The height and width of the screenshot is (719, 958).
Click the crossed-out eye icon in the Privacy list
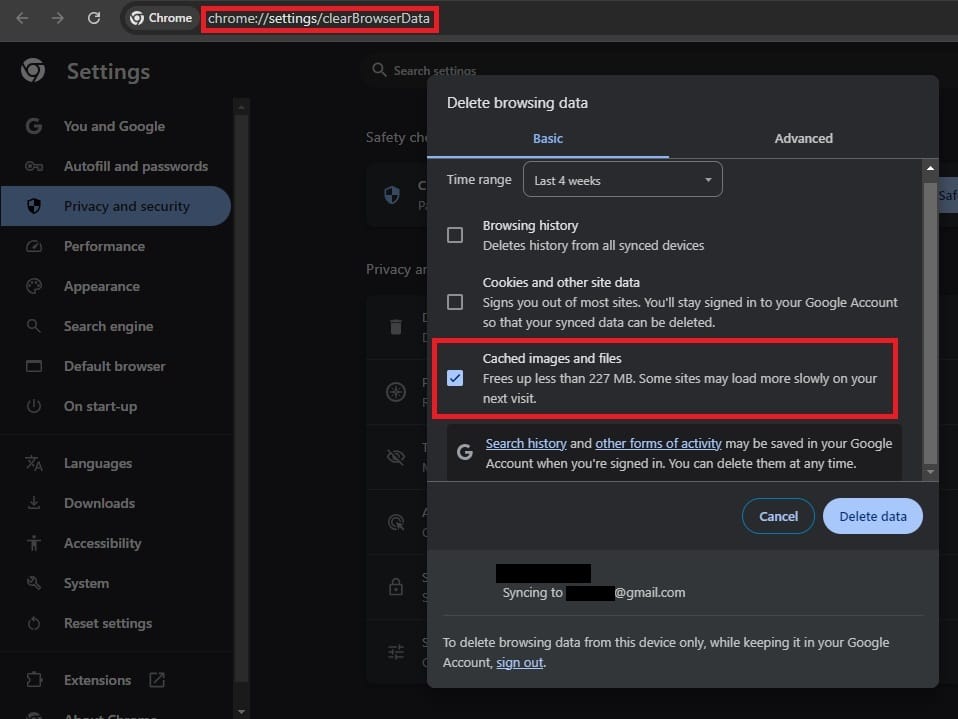tap(396, 456)
